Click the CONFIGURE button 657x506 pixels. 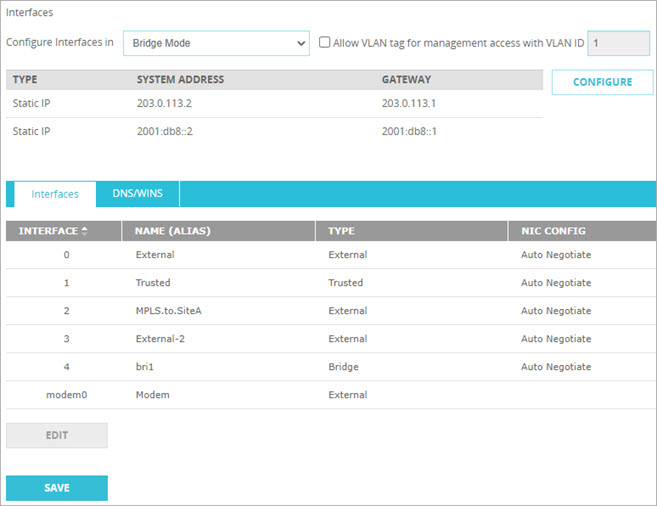point(602,82)
